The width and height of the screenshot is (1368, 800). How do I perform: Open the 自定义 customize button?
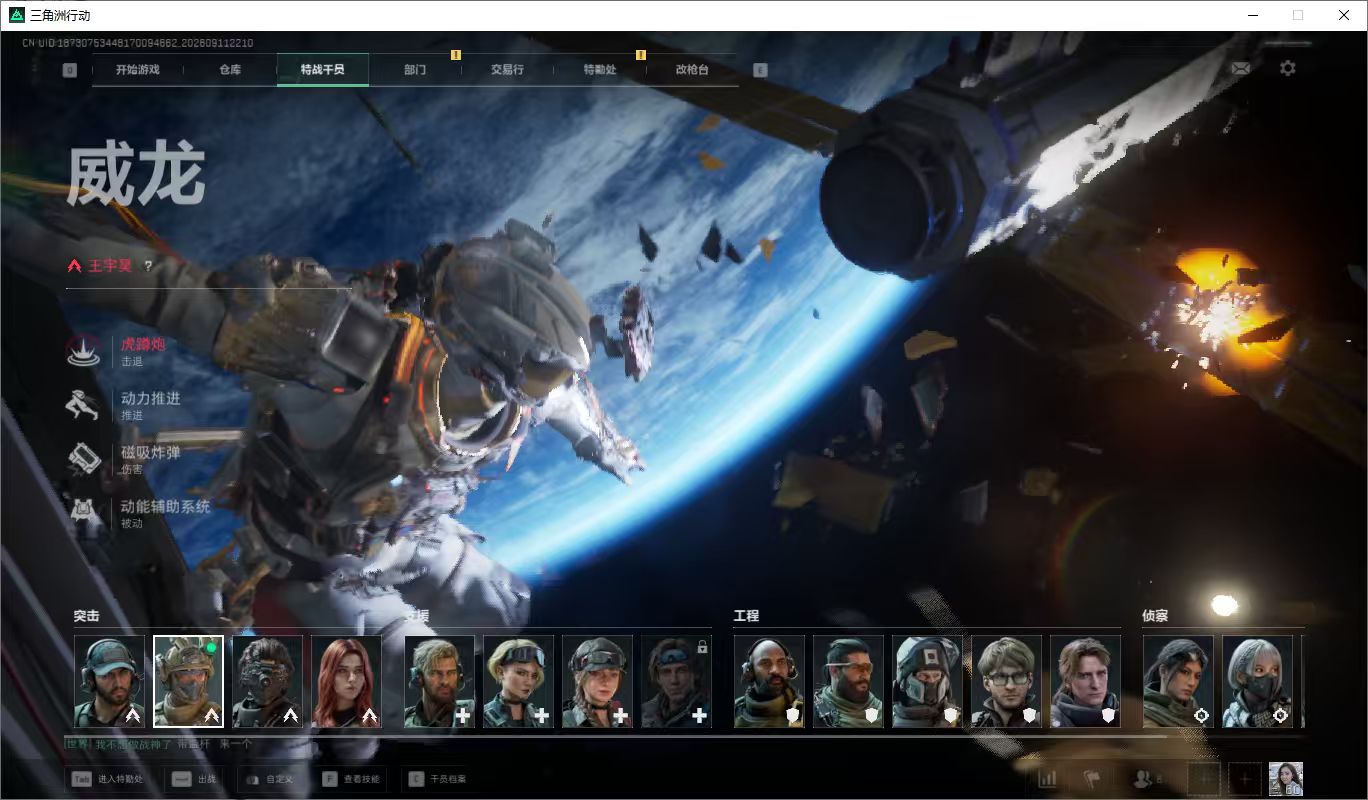pos(268,779)
